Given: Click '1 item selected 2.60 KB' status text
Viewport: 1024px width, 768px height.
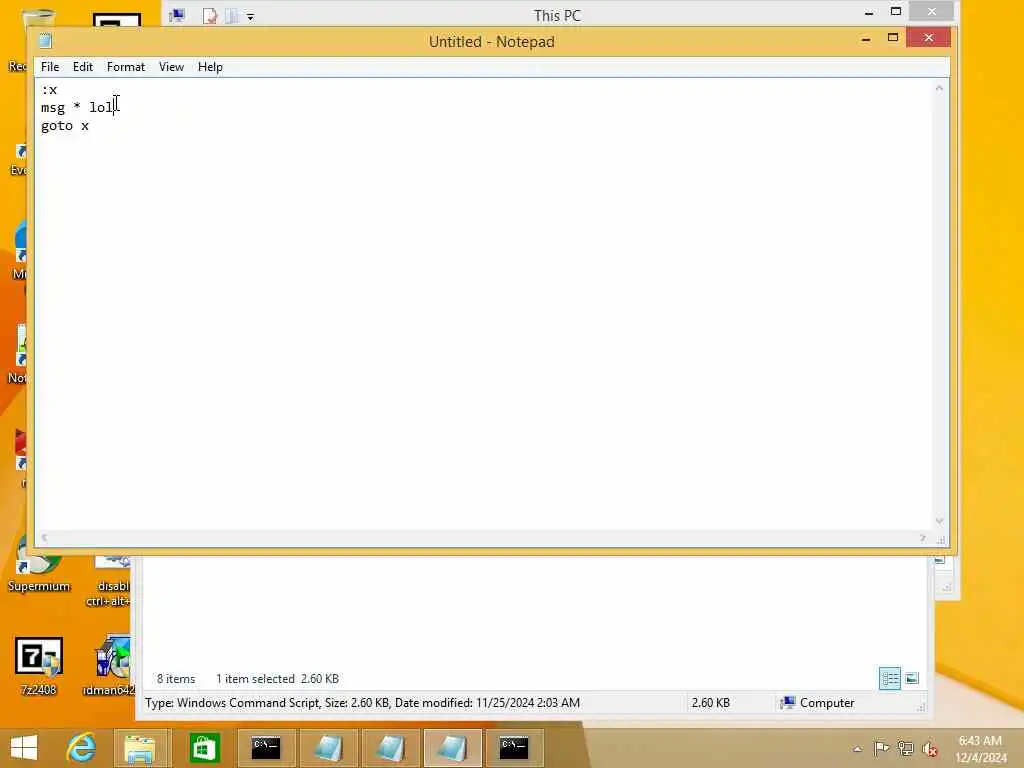Looking at the screenshot, I should pos(278,679).
